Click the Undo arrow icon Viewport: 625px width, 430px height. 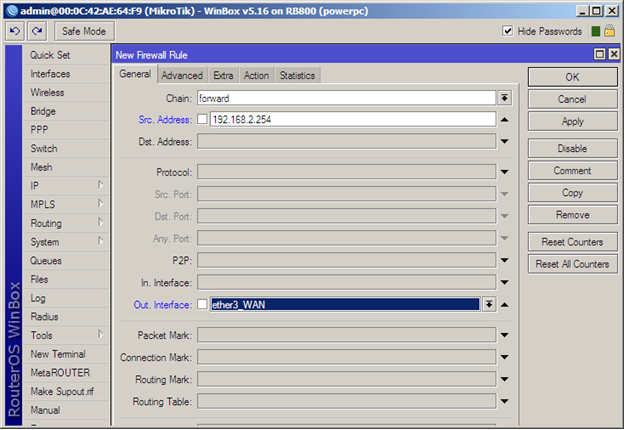coord(15,31)
